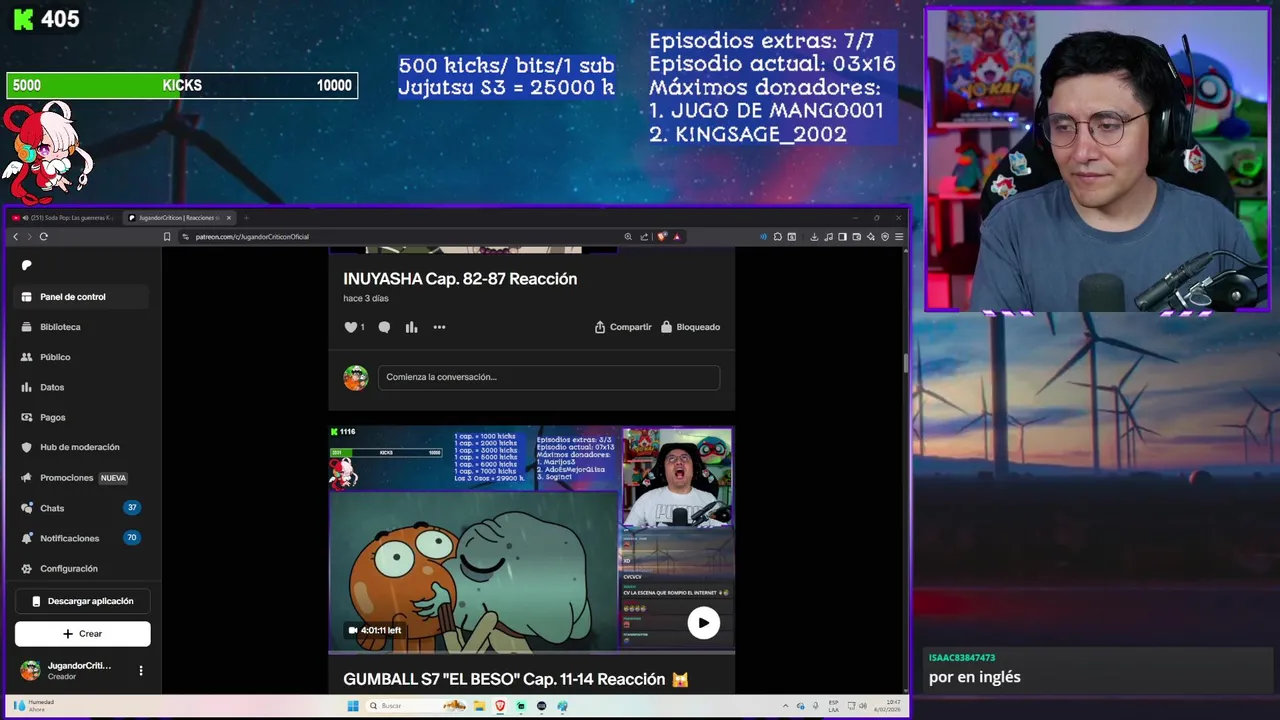Open the INUYASHA Cap. 82-87 Reacción title
The height and width of the screenshot is (720, 1280).
pyautogui.click(x=460, y=279)
